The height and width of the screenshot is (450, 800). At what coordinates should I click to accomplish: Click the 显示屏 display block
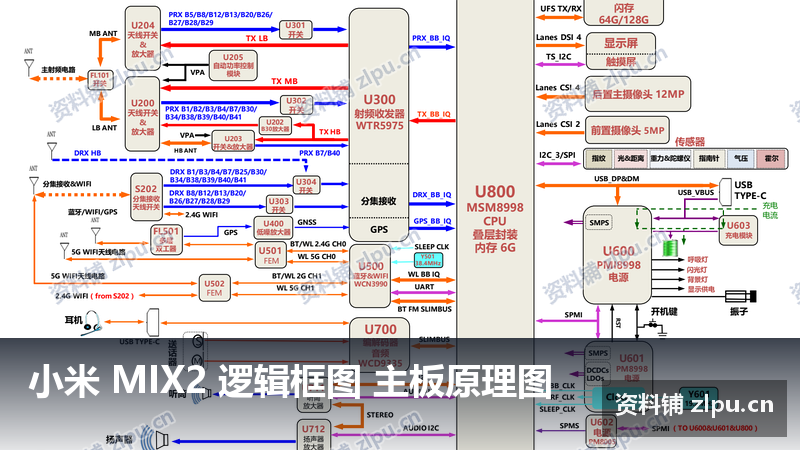[620, 43]
